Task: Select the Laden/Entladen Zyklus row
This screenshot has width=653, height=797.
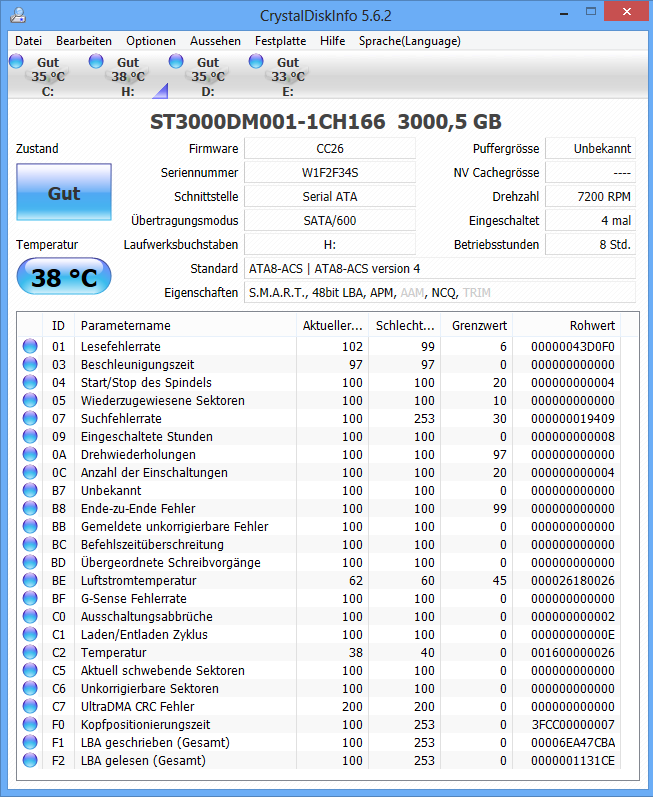Action: pos(319,634)
